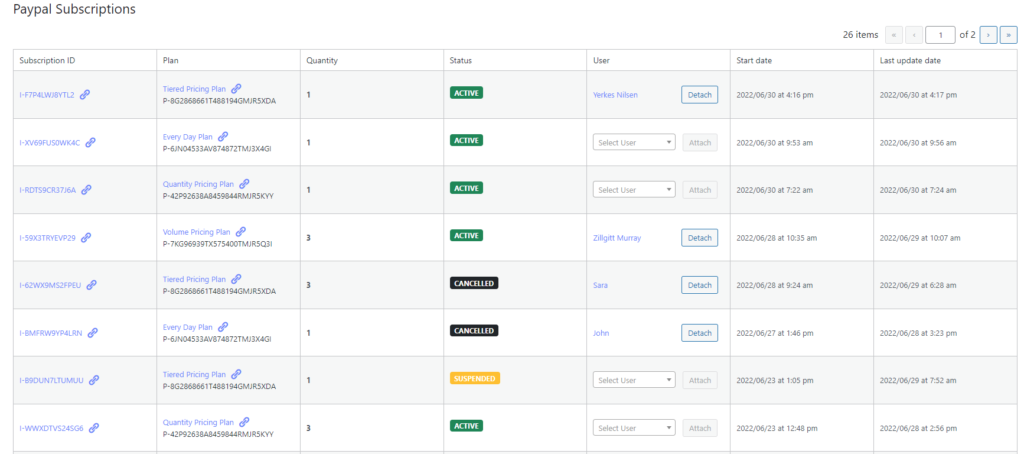This screenshot has height=454, width=1024.
Task: Go to next page arrow in pagination
Action: (x=989, y=35)
